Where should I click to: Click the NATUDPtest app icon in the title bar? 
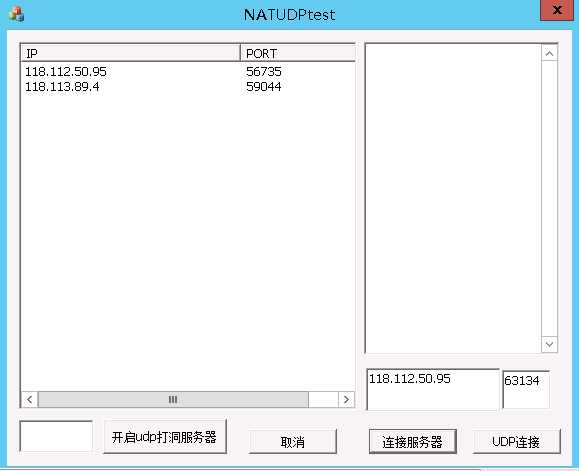[16, 14]
